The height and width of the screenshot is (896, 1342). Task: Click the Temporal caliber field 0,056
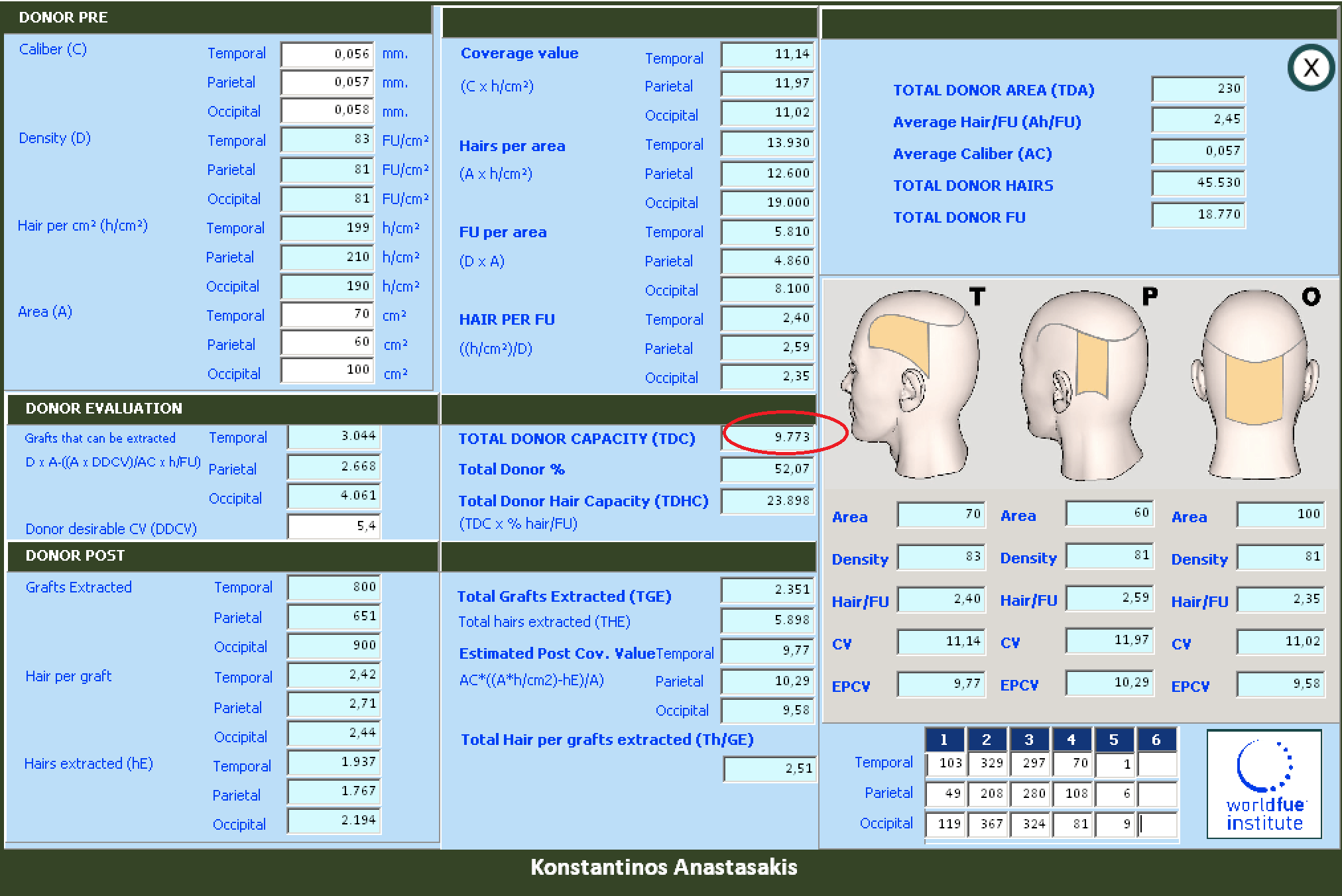[328, 54]
